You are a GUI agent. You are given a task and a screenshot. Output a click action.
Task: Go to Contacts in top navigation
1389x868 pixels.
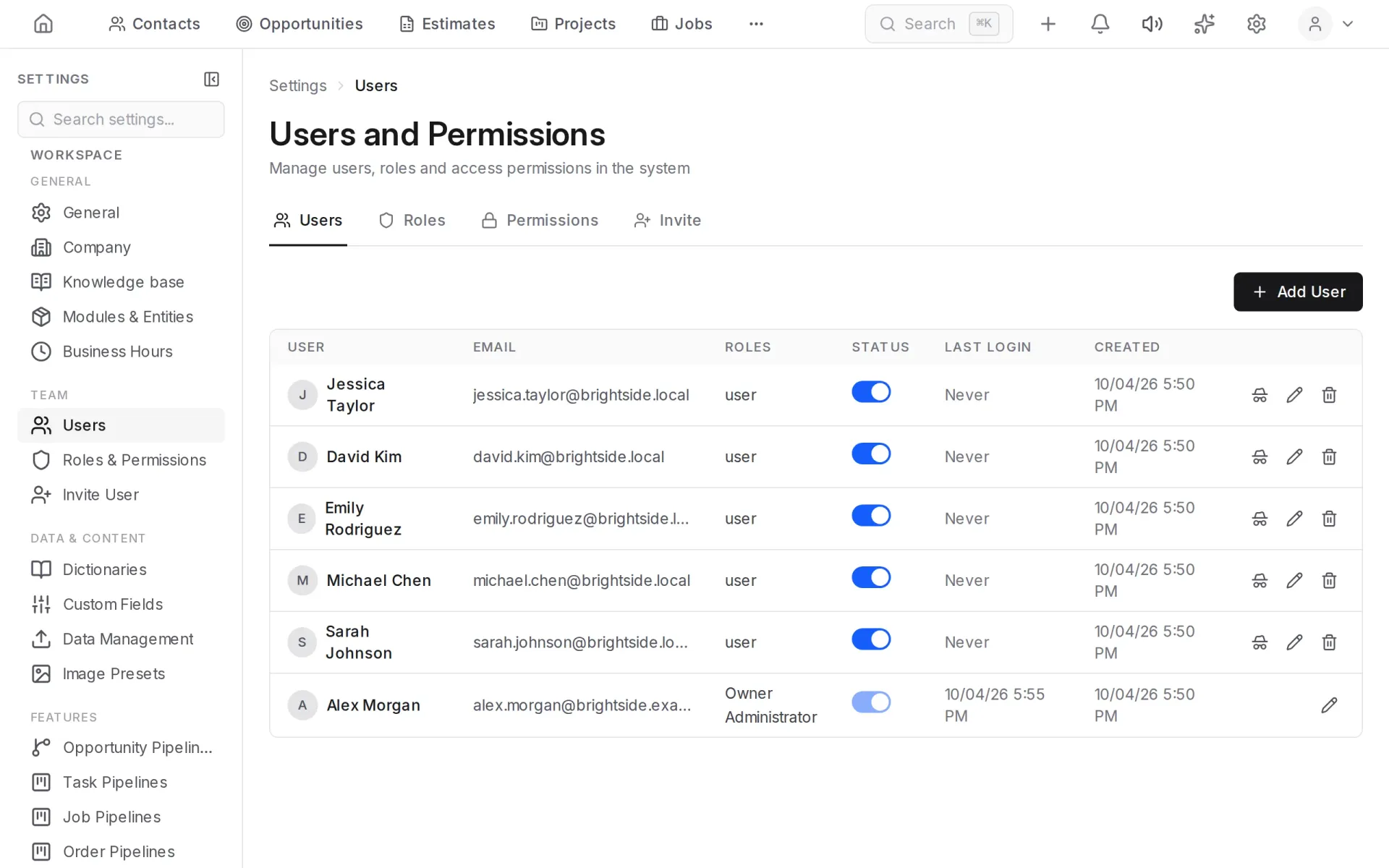pos(154,24)
